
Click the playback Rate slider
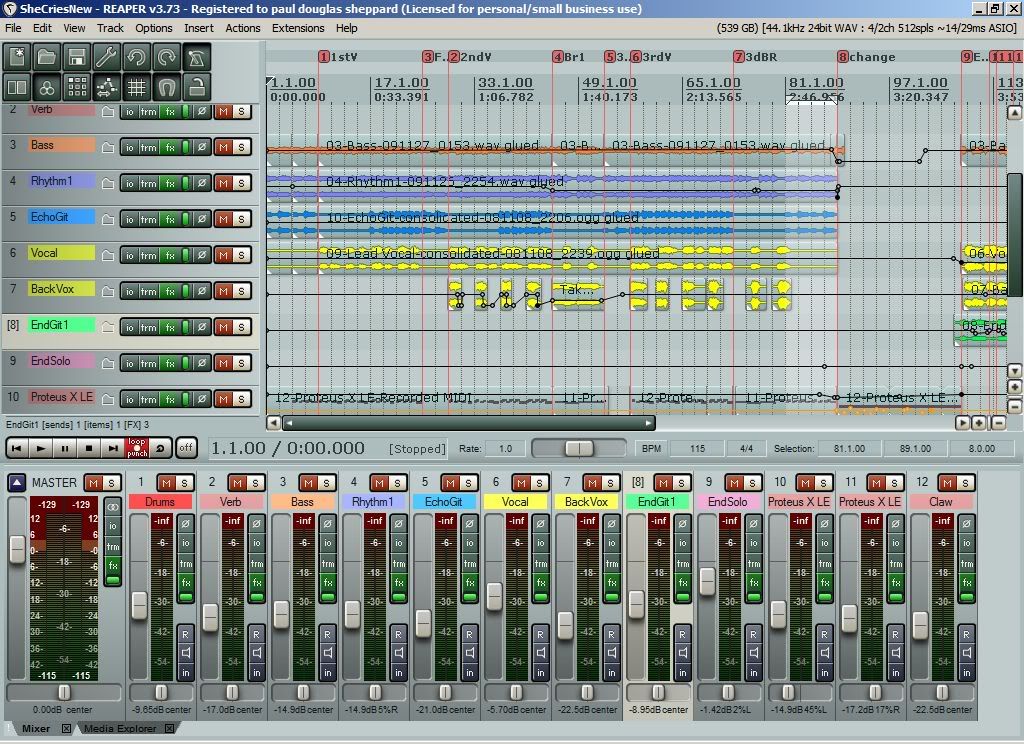[x=578, y=448]
